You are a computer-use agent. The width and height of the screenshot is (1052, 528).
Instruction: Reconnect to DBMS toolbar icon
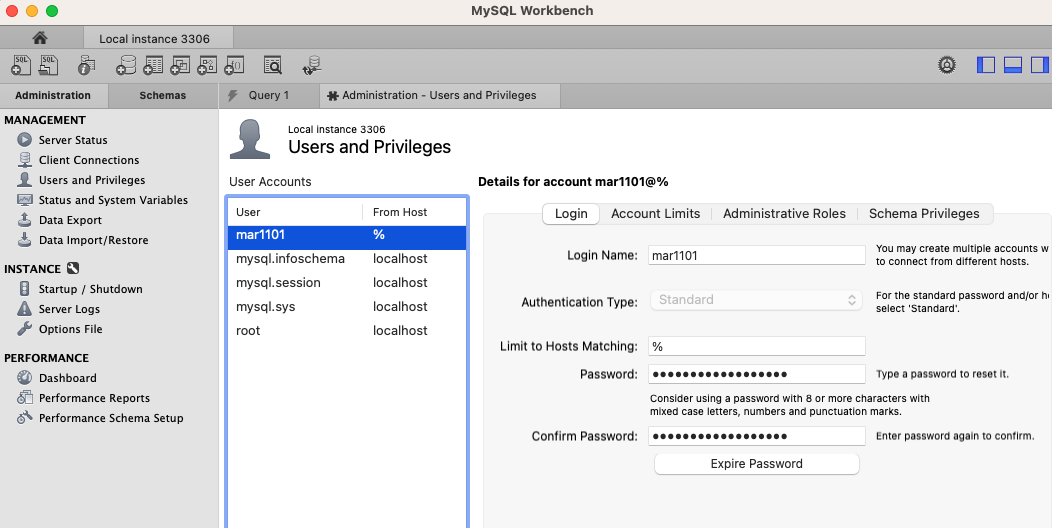click(311, 65)
